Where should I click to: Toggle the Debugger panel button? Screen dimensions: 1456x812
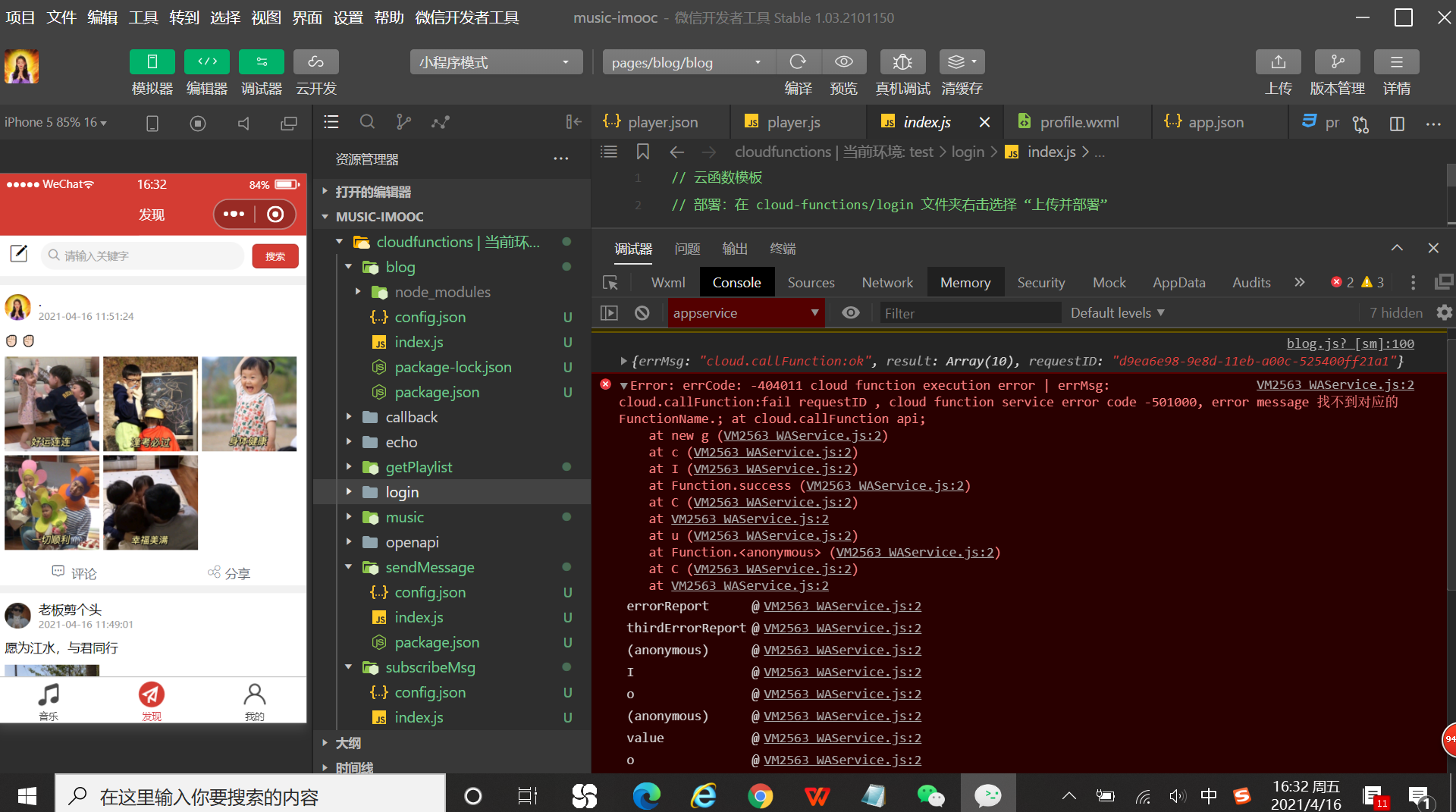click(261, 62)
